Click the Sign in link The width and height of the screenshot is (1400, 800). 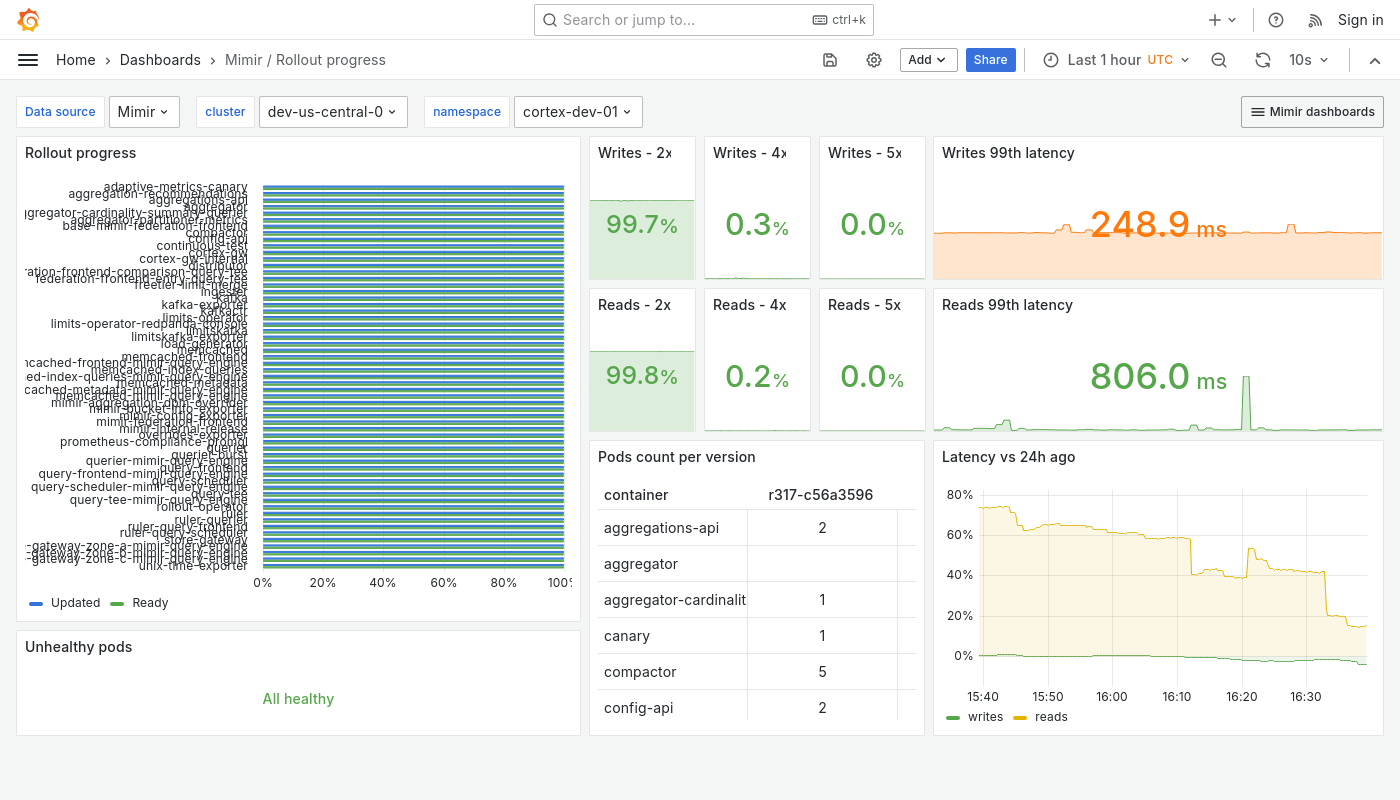click(x=1360, y=19)
